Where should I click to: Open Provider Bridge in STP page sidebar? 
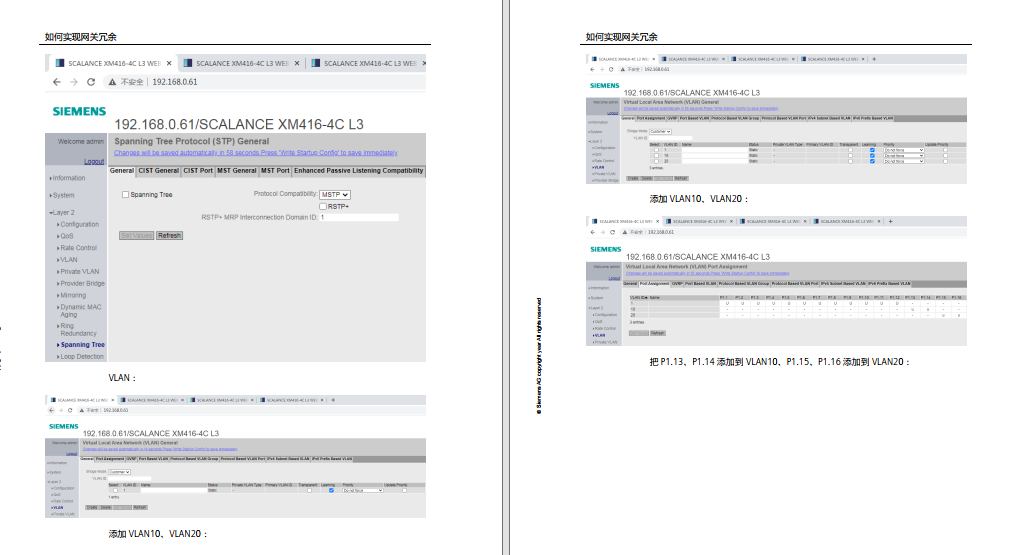82,283
